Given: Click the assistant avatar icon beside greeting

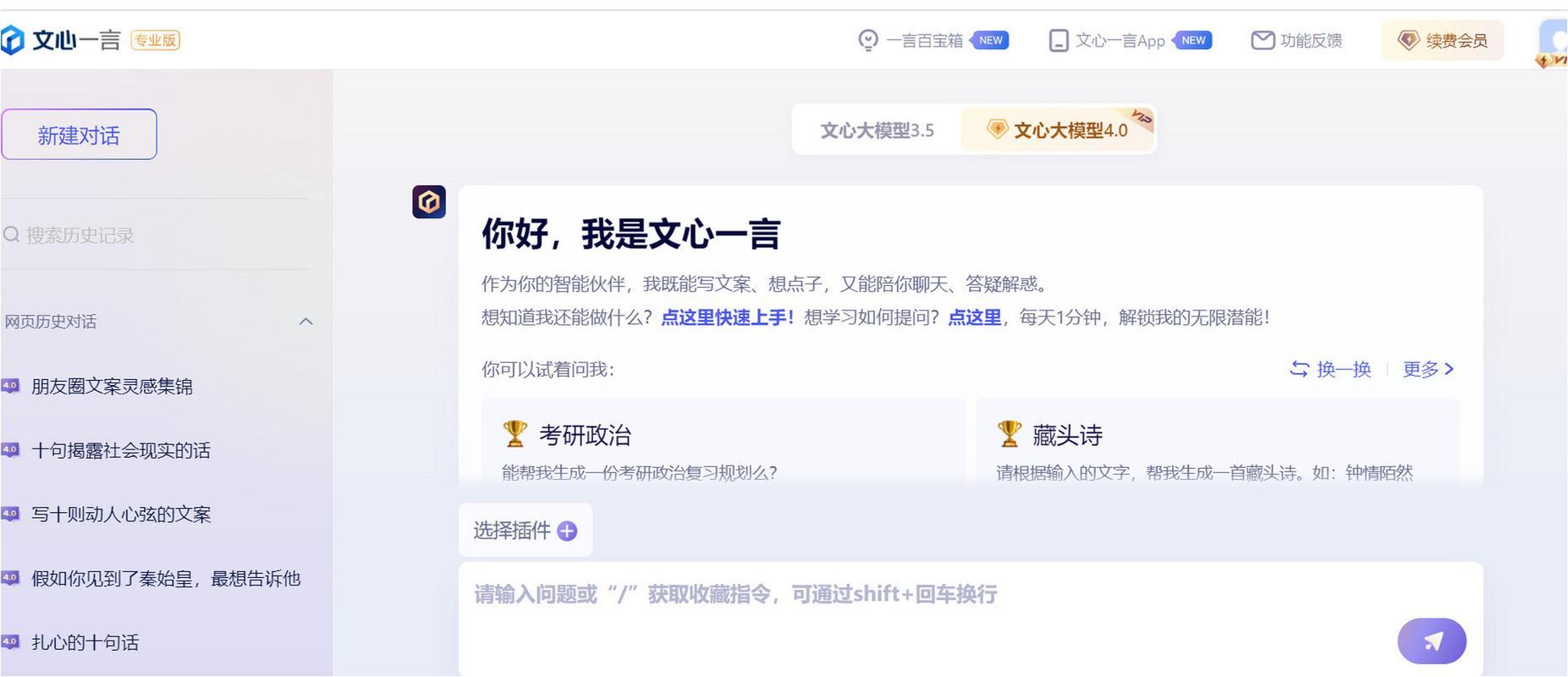Looking at the screenshot, I should coord(429,202).
